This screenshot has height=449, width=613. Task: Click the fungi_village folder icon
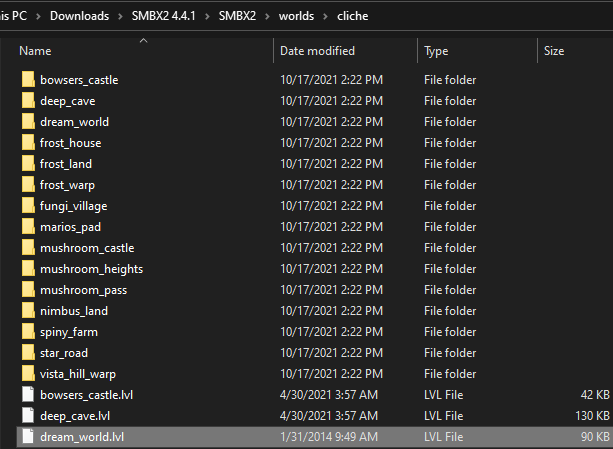[28, 206]
